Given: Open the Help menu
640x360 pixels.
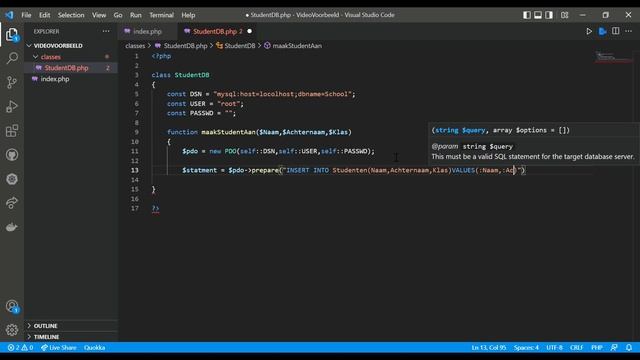Looking at the screenshot, I should click(x=188, y=15).
